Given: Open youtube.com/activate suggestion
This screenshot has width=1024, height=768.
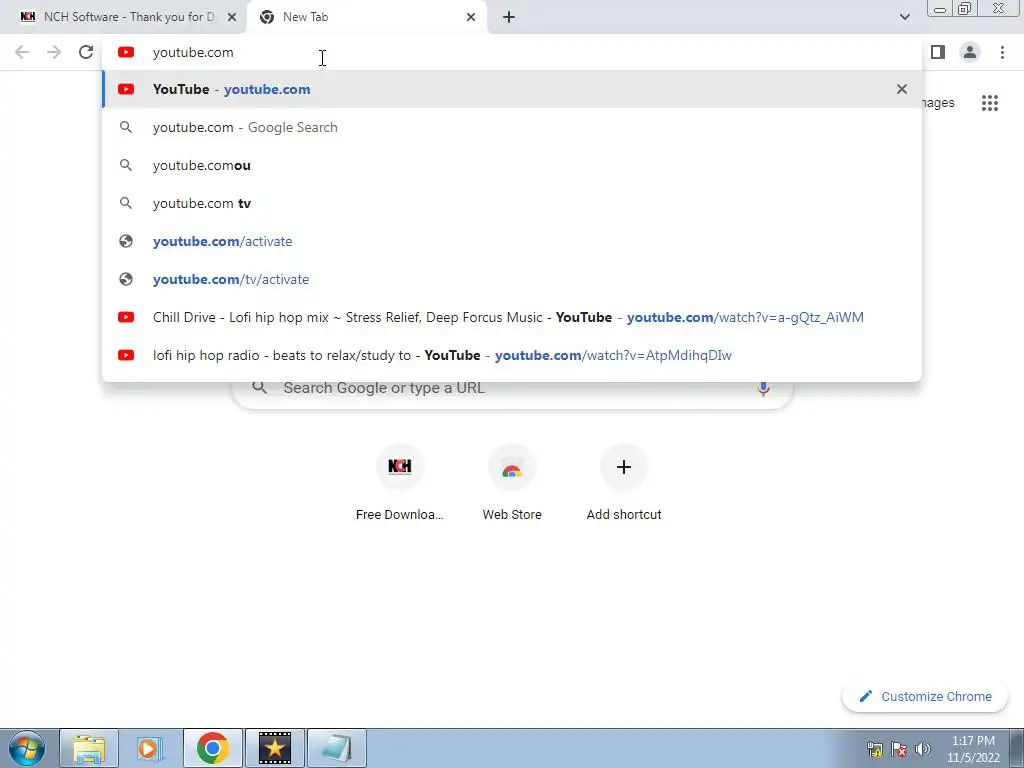Looking at the screenshot, I should tap(512, 241).
